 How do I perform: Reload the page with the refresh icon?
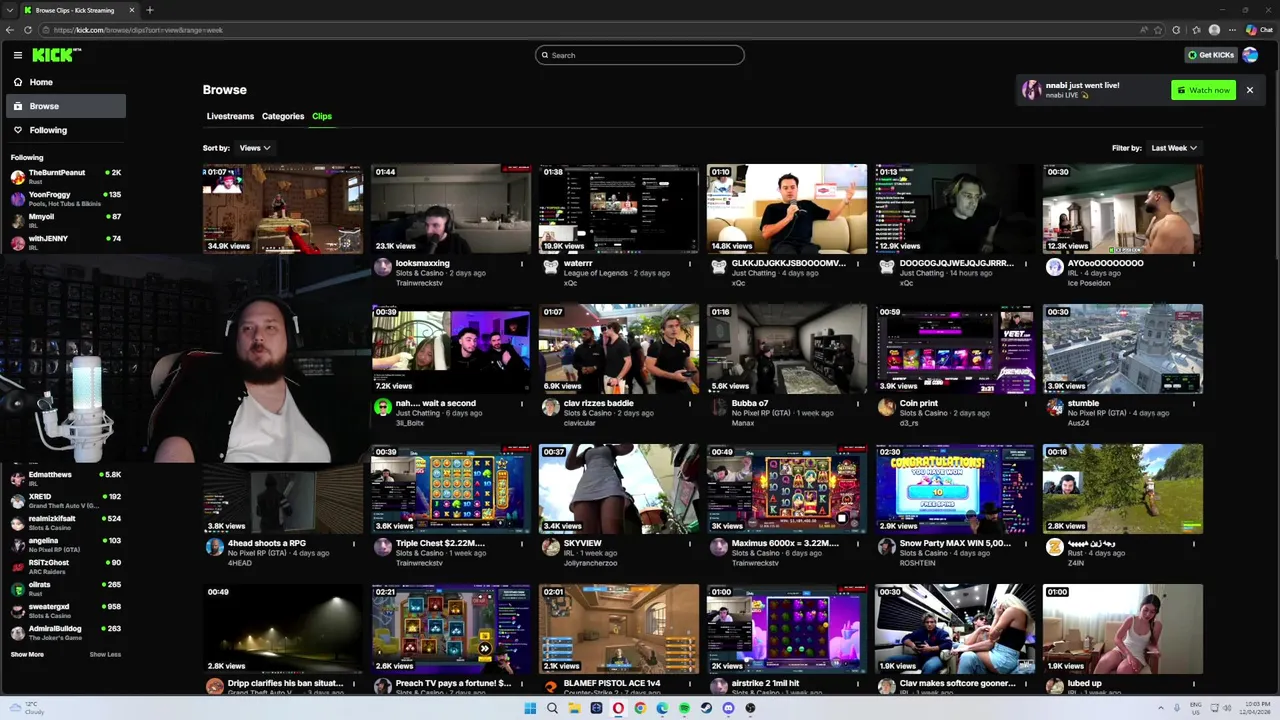[x=28, y=30]
